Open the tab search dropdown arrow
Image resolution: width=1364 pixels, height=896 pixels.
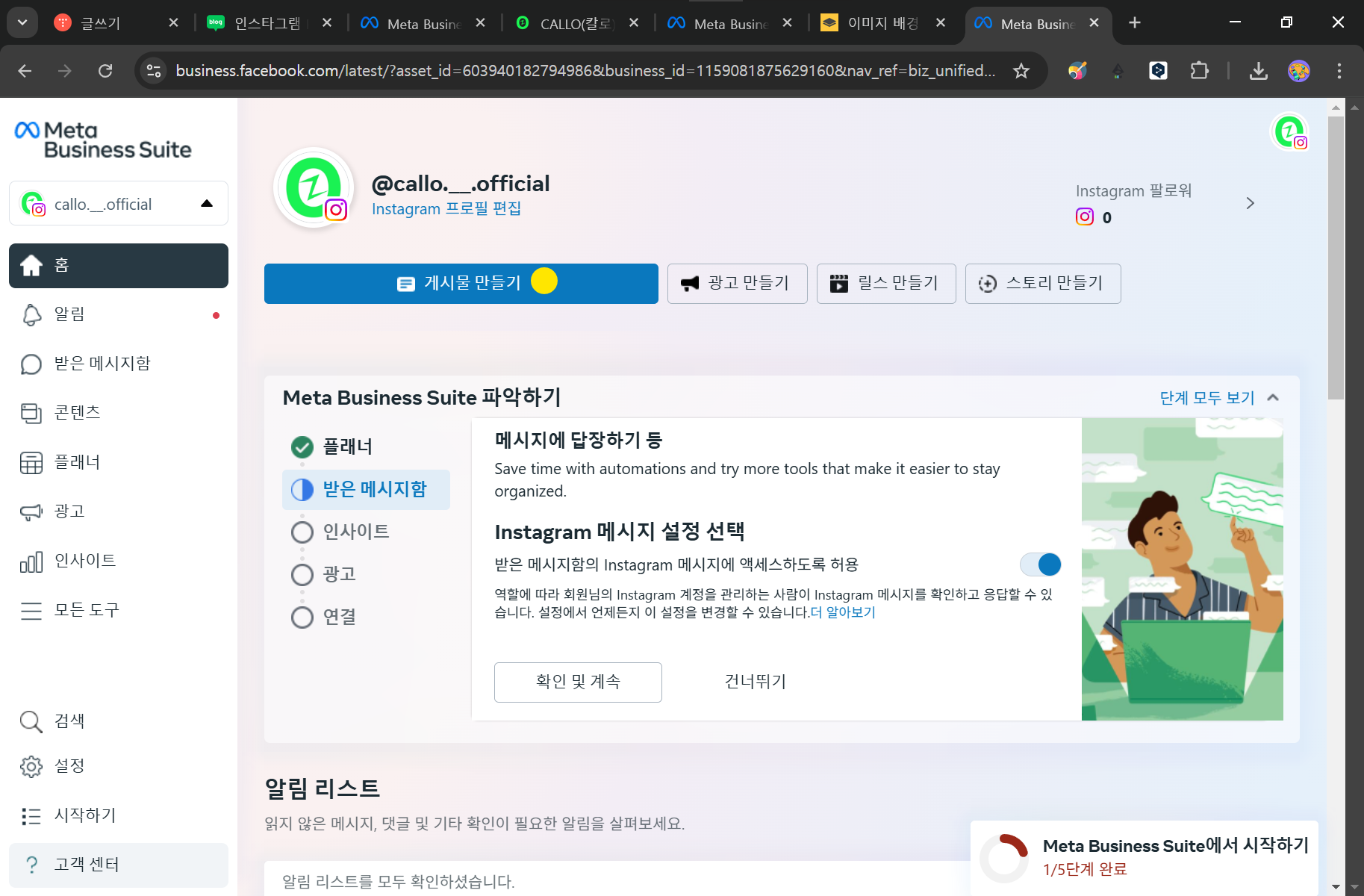click(x=22, y=23)
